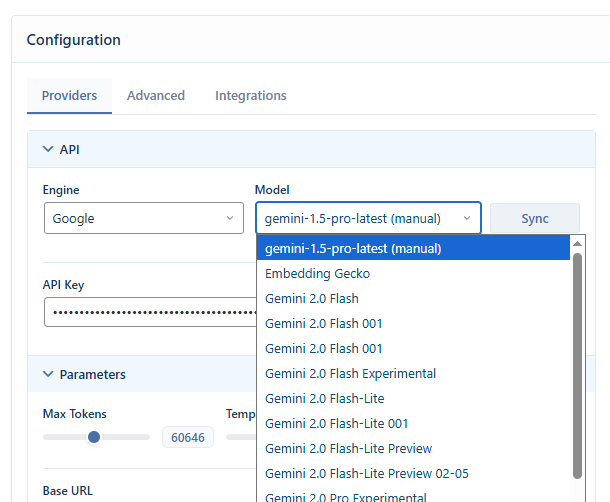Click the Model combo box dropdown arrow
This screenshot has width=610, height=502.
tap(466, 218)
